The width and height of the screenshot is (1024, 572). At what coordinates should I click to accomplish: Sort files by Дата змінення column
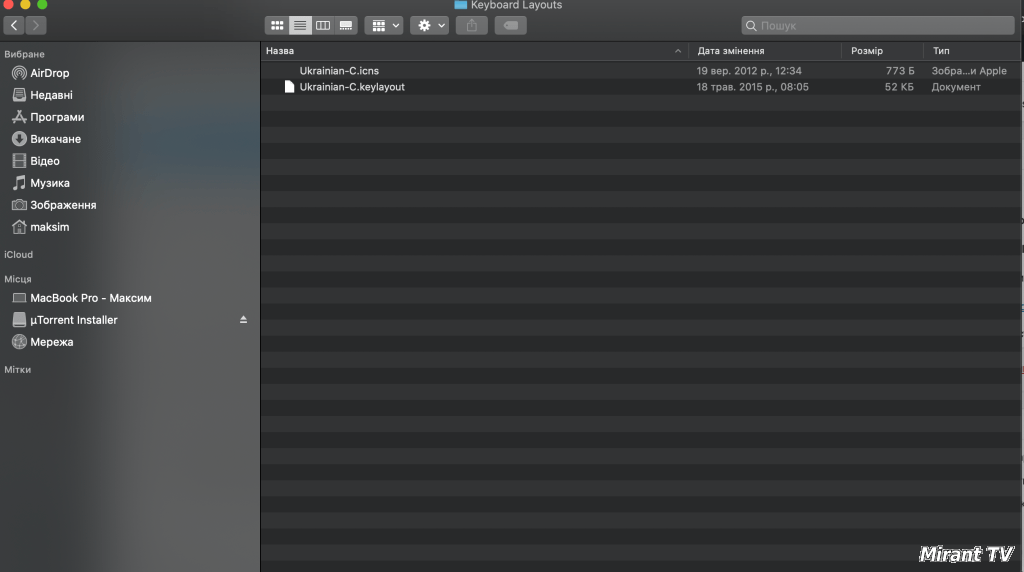(765, 51)
